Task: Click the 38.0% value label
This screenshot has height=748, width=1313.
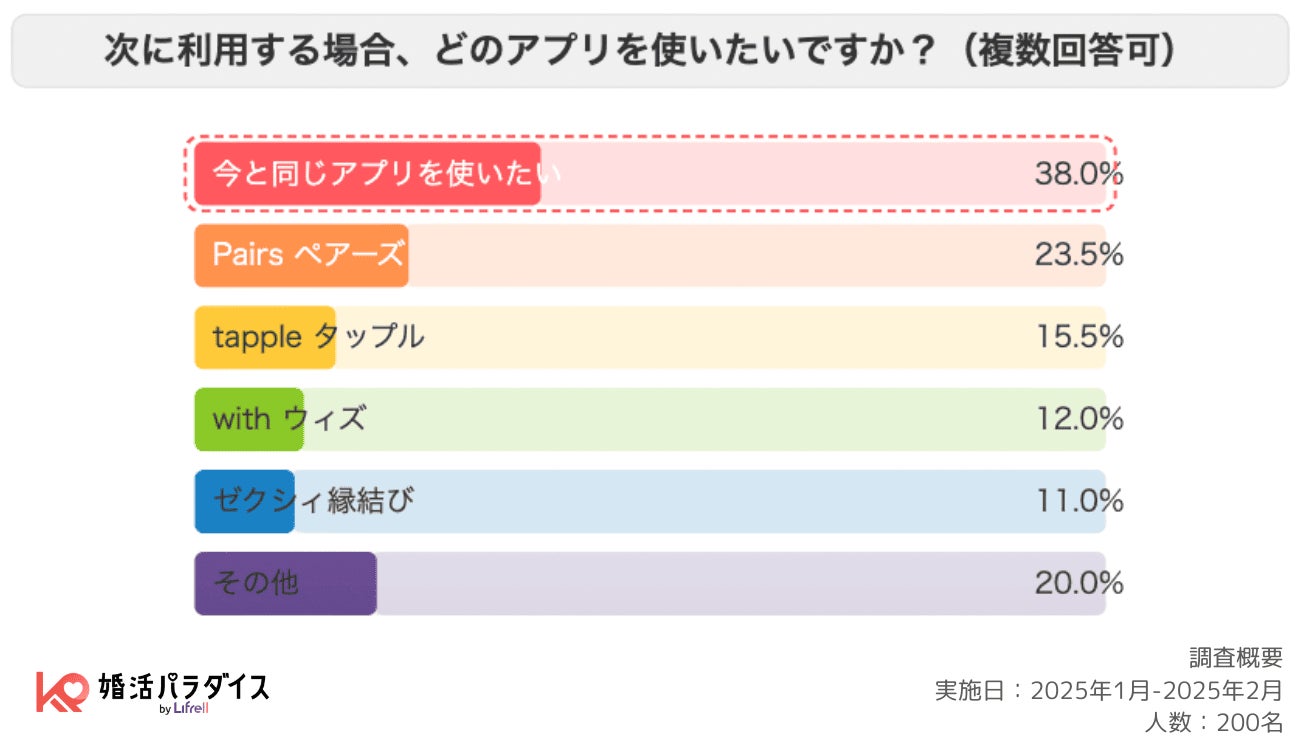Action: coord(1078,174)
